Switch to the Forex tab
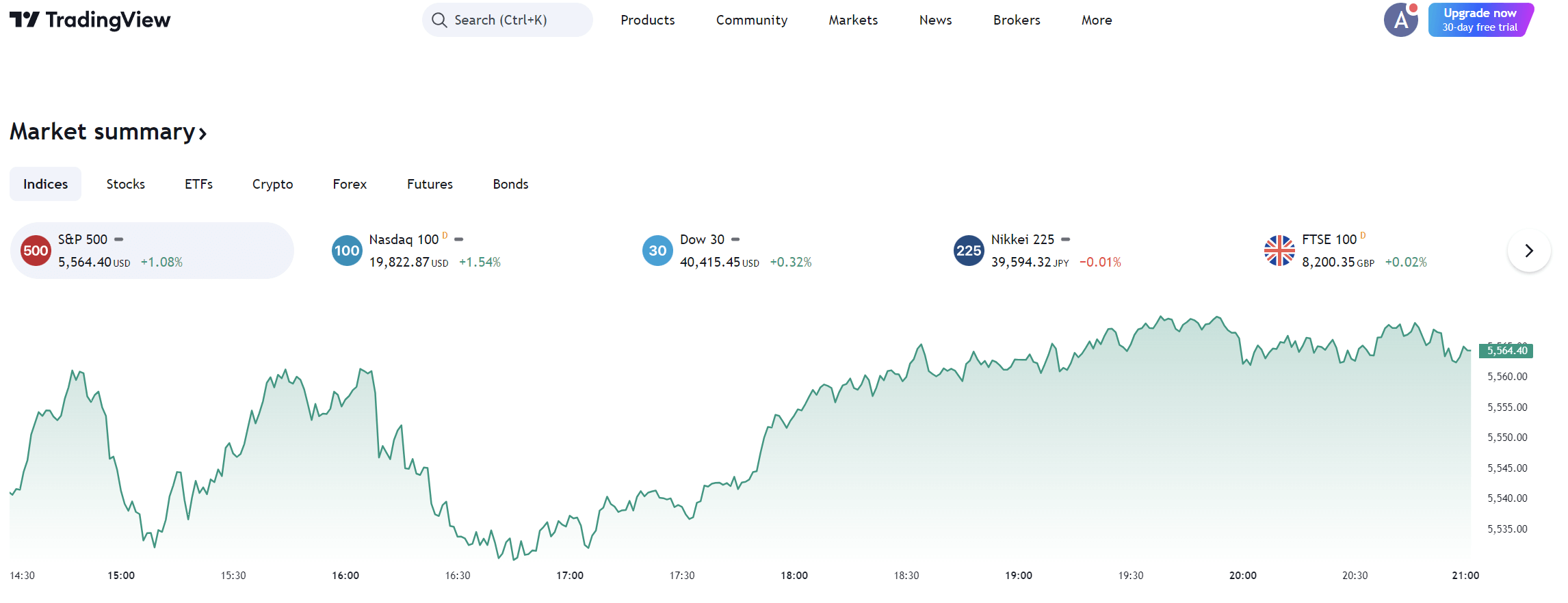 [350, 184]
